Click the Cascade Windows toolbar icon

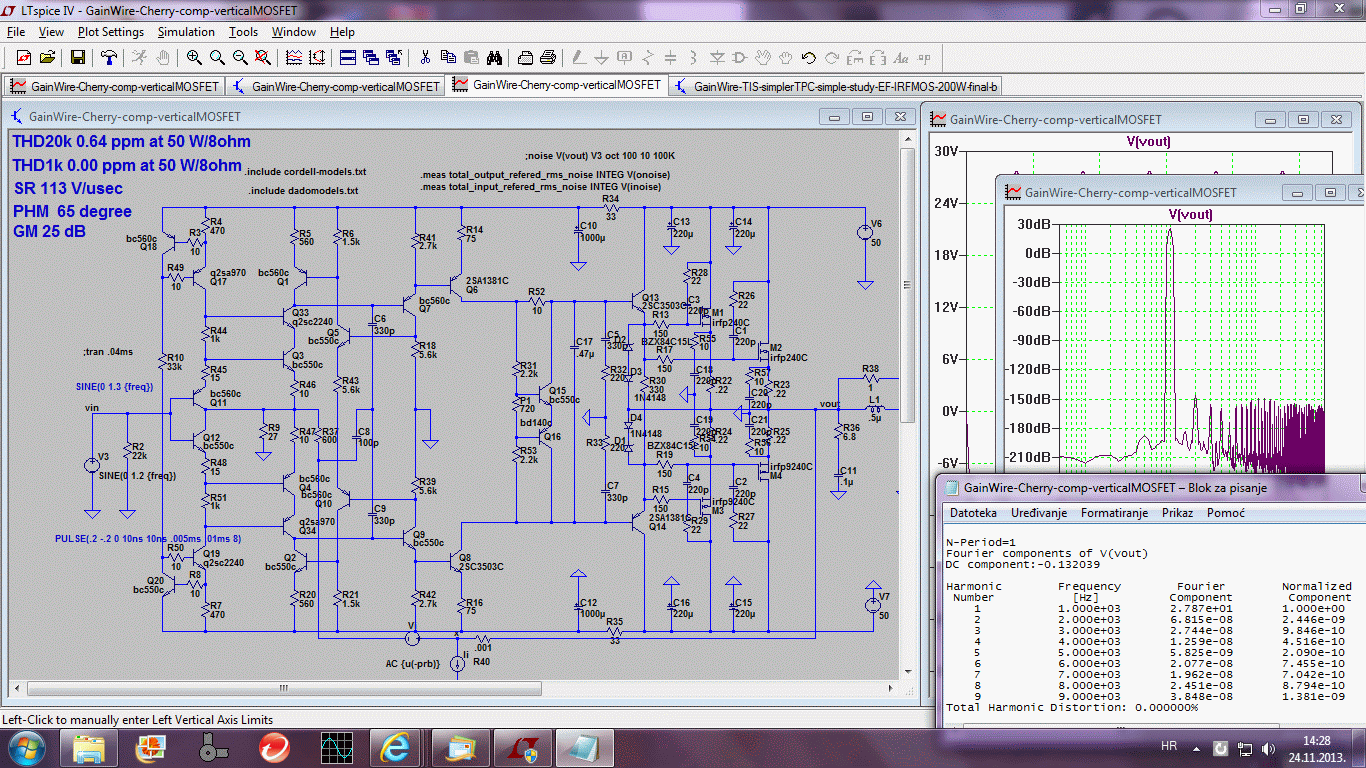tap(371, 57)
